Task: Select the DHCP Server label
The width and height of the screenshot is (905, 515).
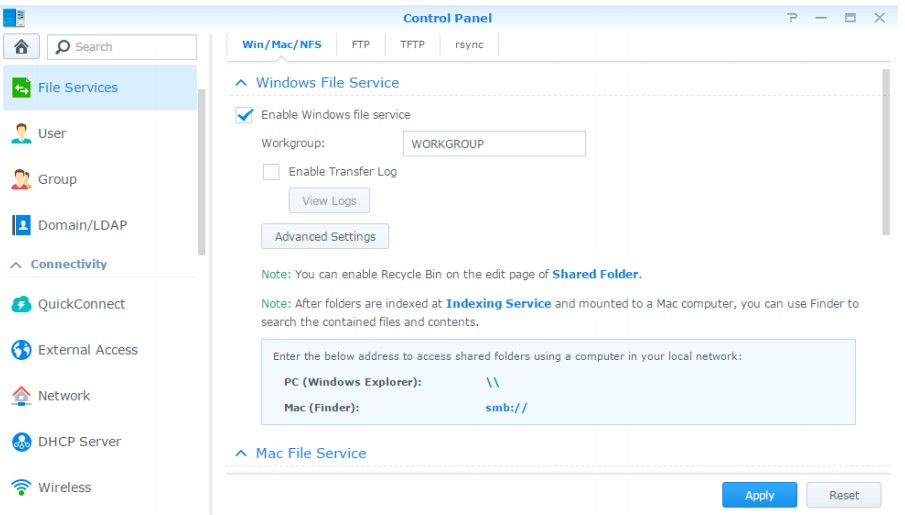Action: (80, 442)
